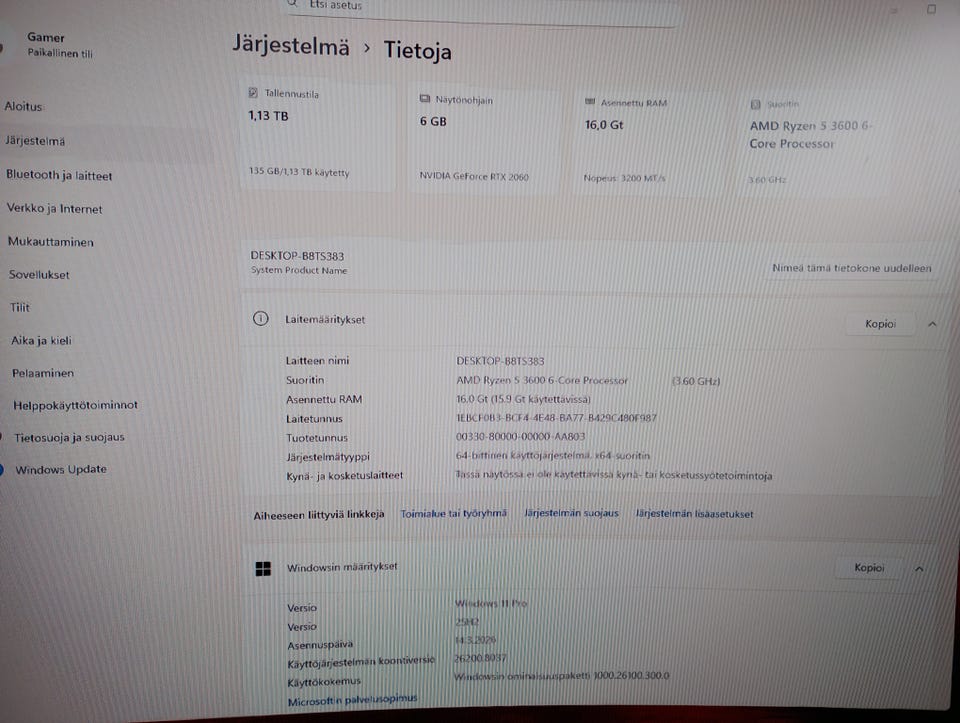Screen dimensions: 960x723
Task: Go to Verkko ja Internet
Action: [54, 209]
